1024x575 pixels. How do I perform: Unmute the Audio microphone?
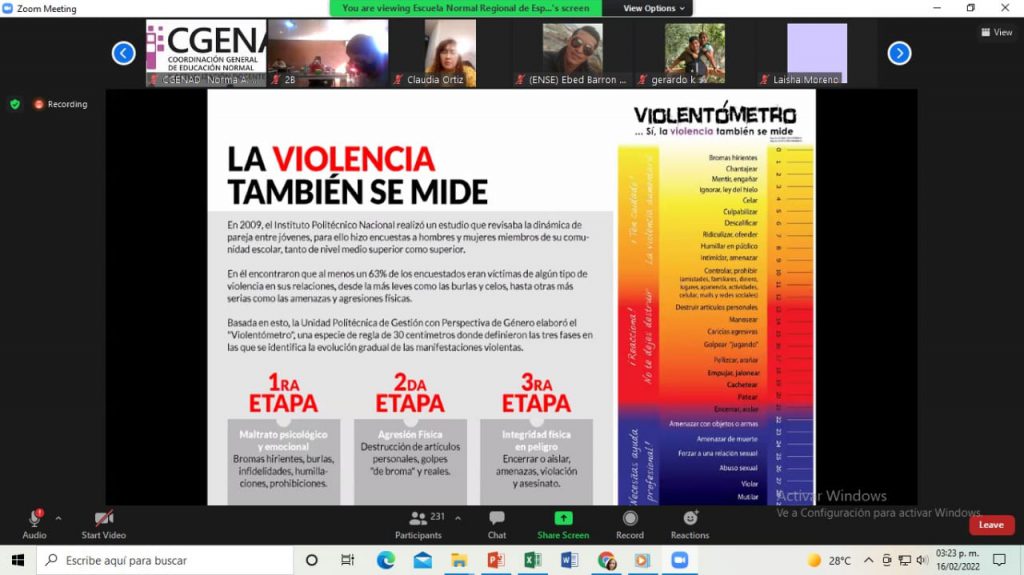(x=34, y=524)
